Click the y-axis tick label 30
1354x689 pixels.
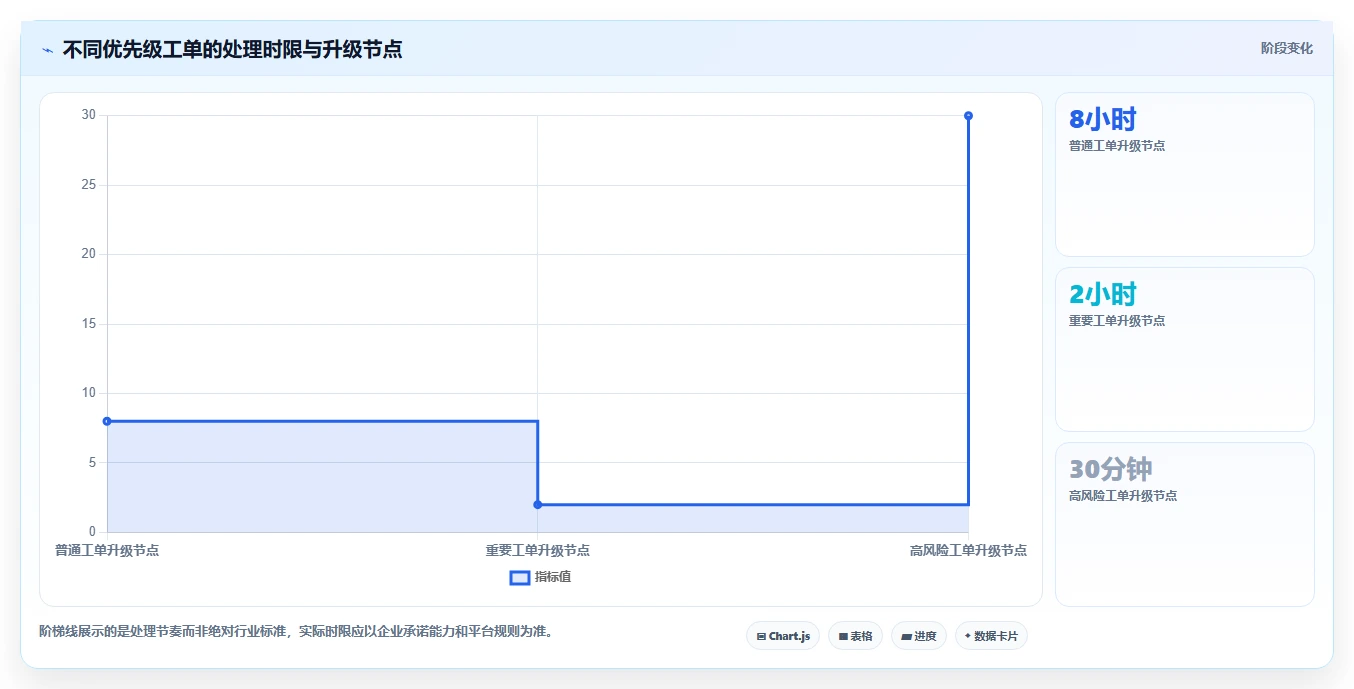[x=89, y=115]
